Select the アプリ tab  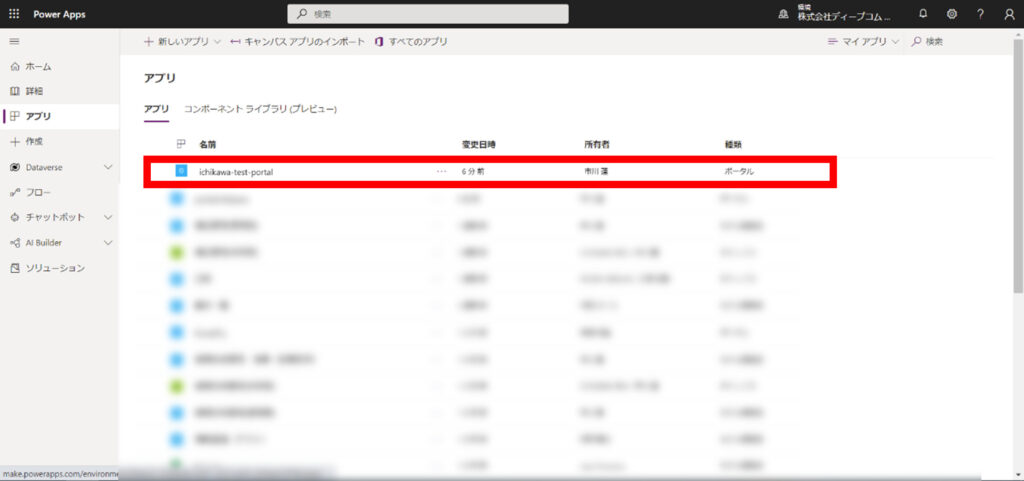(x=156, y=108)
